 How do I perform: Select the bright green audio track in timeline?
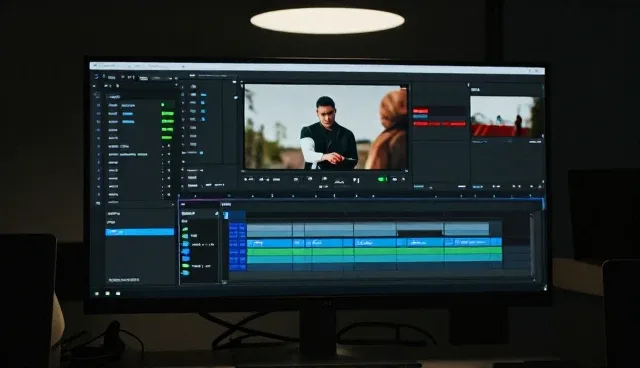pyautogui.click(x=374, y=251)
